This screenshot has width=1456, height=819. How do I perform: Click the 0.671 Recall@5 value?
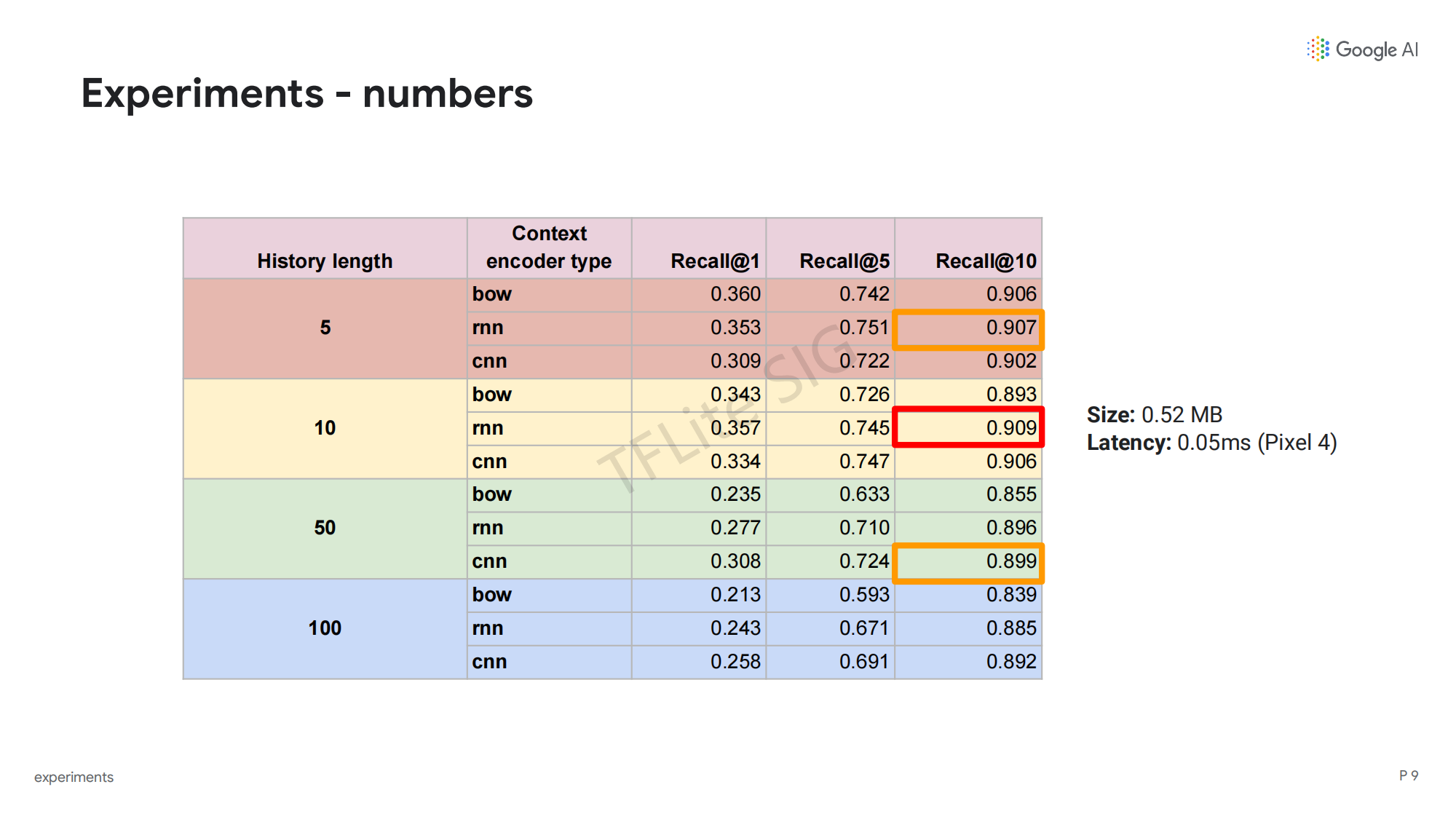click(x=864, y=628)
